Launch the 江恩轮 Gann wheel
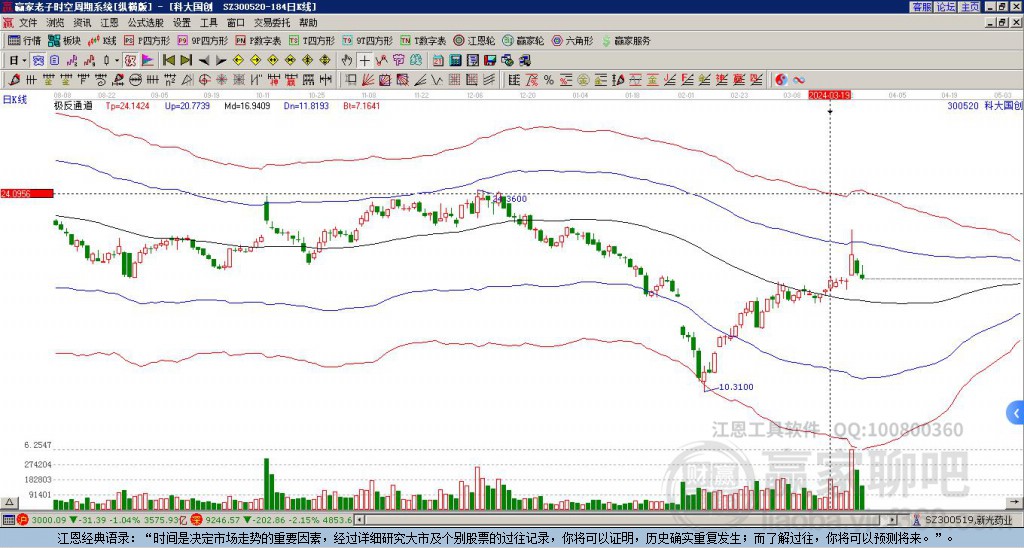The height and width of the screenshot is (548, 1024). (474, 40)
